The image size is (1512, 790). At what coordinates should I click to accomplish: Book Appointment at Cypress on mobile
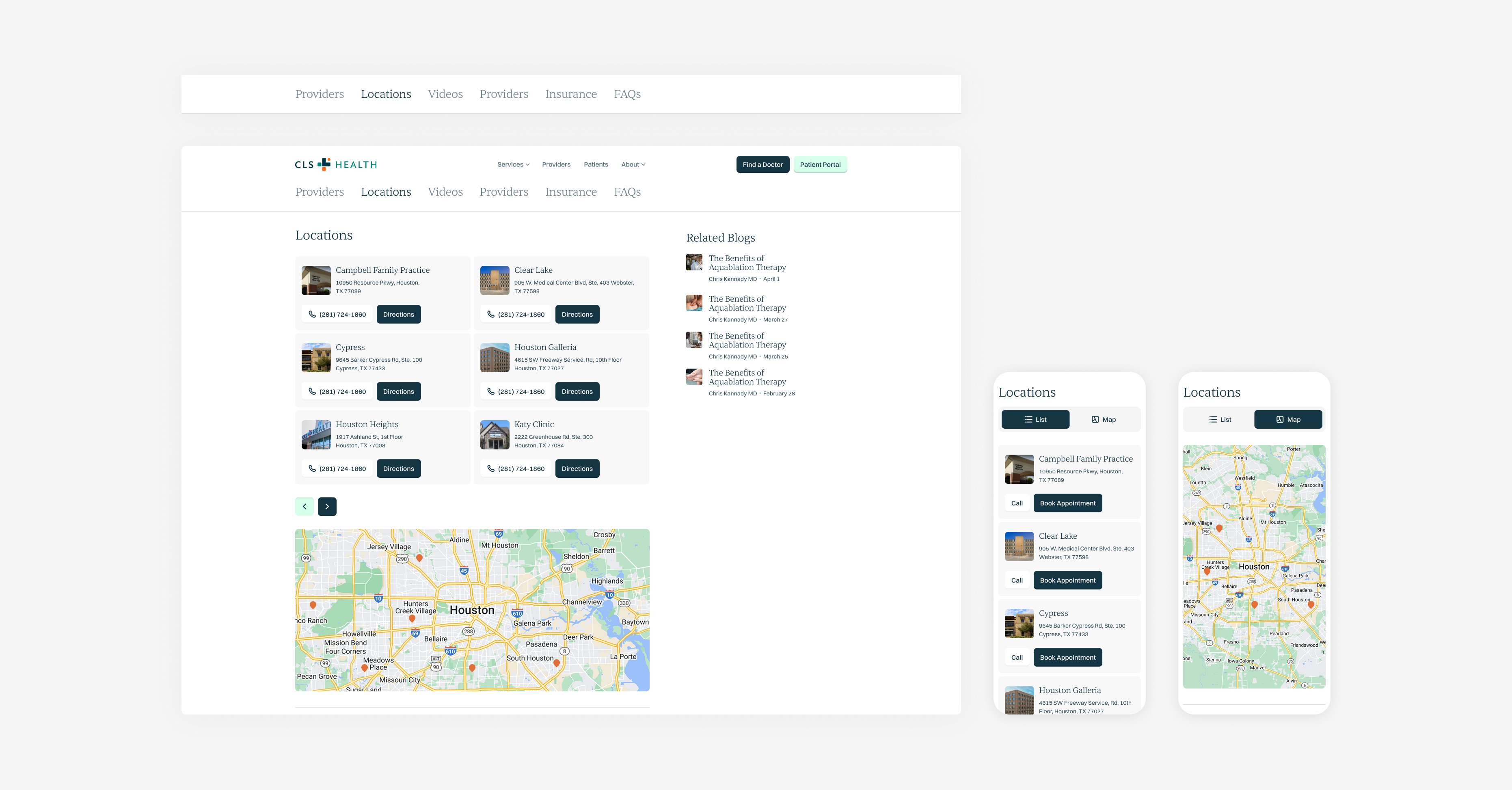coord(1067,657)
